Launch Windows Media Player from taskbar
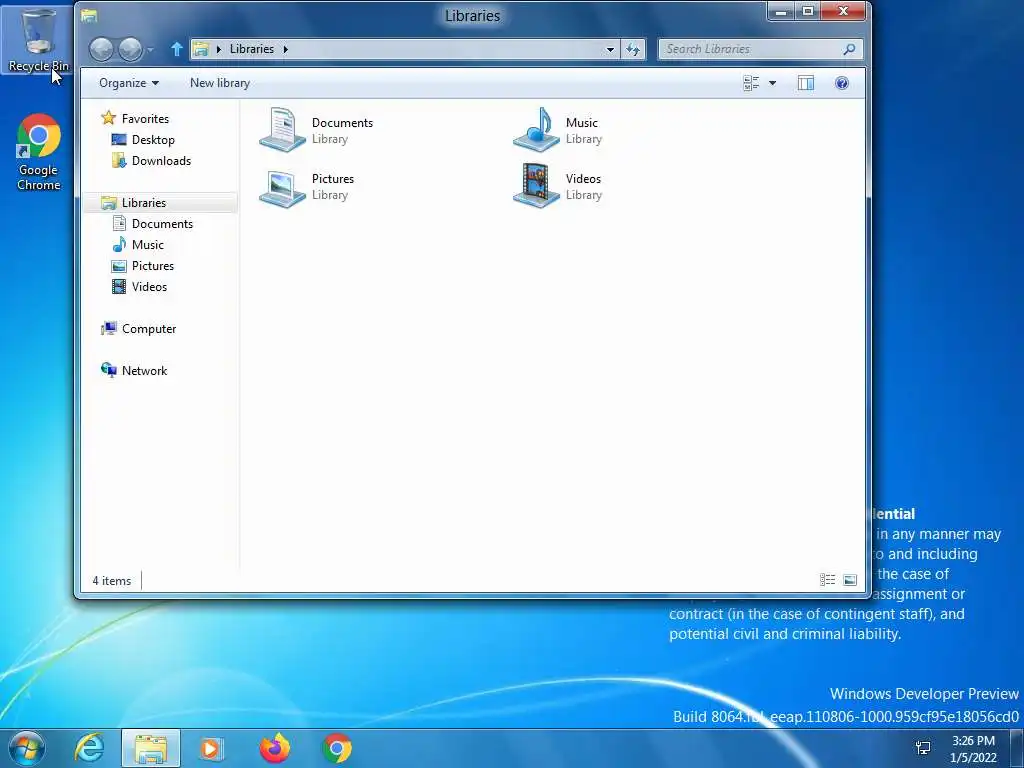1024x768 pixels. 210,748
